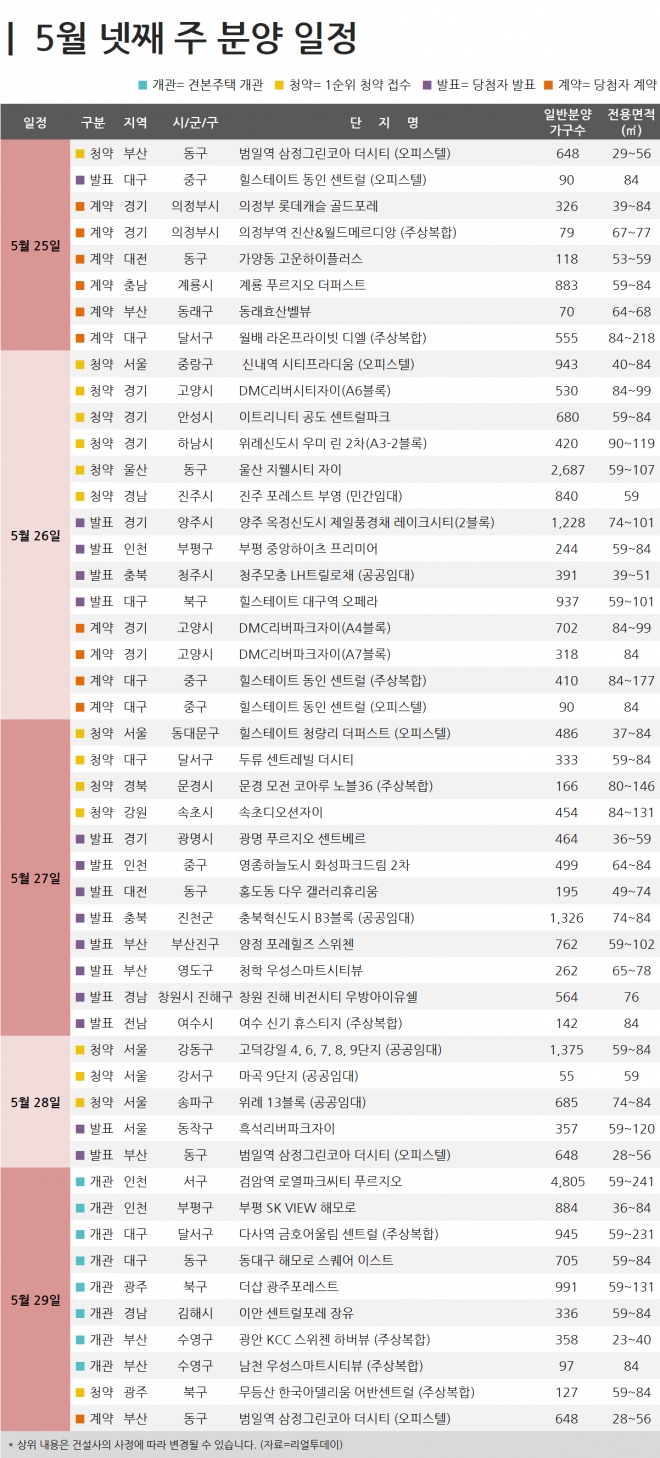660x1458 pixels.
Task: Click 양정 포레힐즈 스위첸
Action: coord(296,944)
